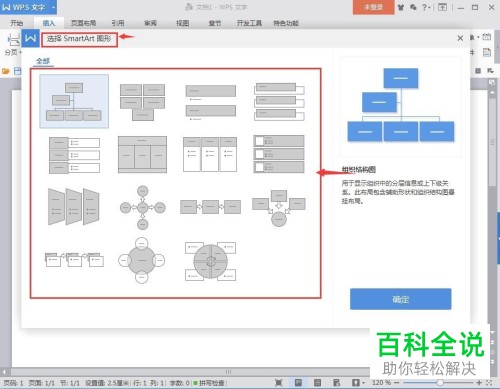
Task: Select the radial circles with arrows layout
Action: tap(142, 207)
